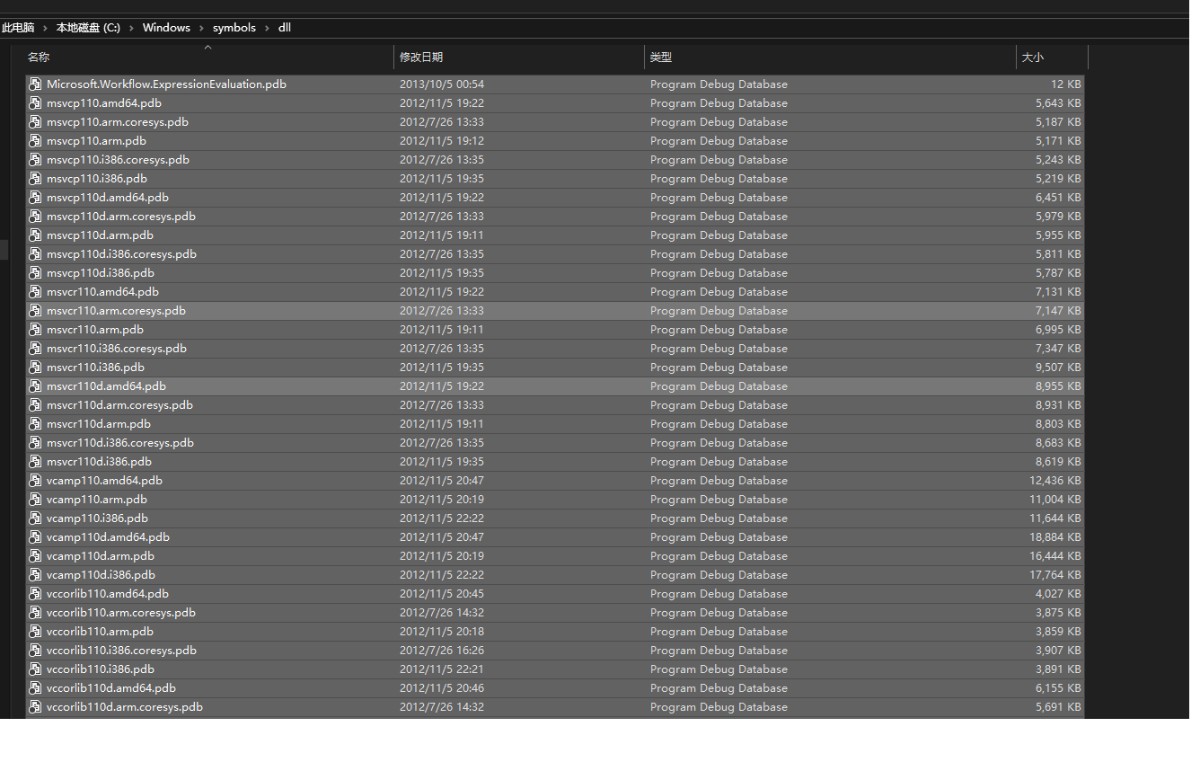The height and width of the screenshot is (762, 1200).
Task: Click Program Debug Database type of vcamp110d.arm.pdb
Action: (719, 557)
